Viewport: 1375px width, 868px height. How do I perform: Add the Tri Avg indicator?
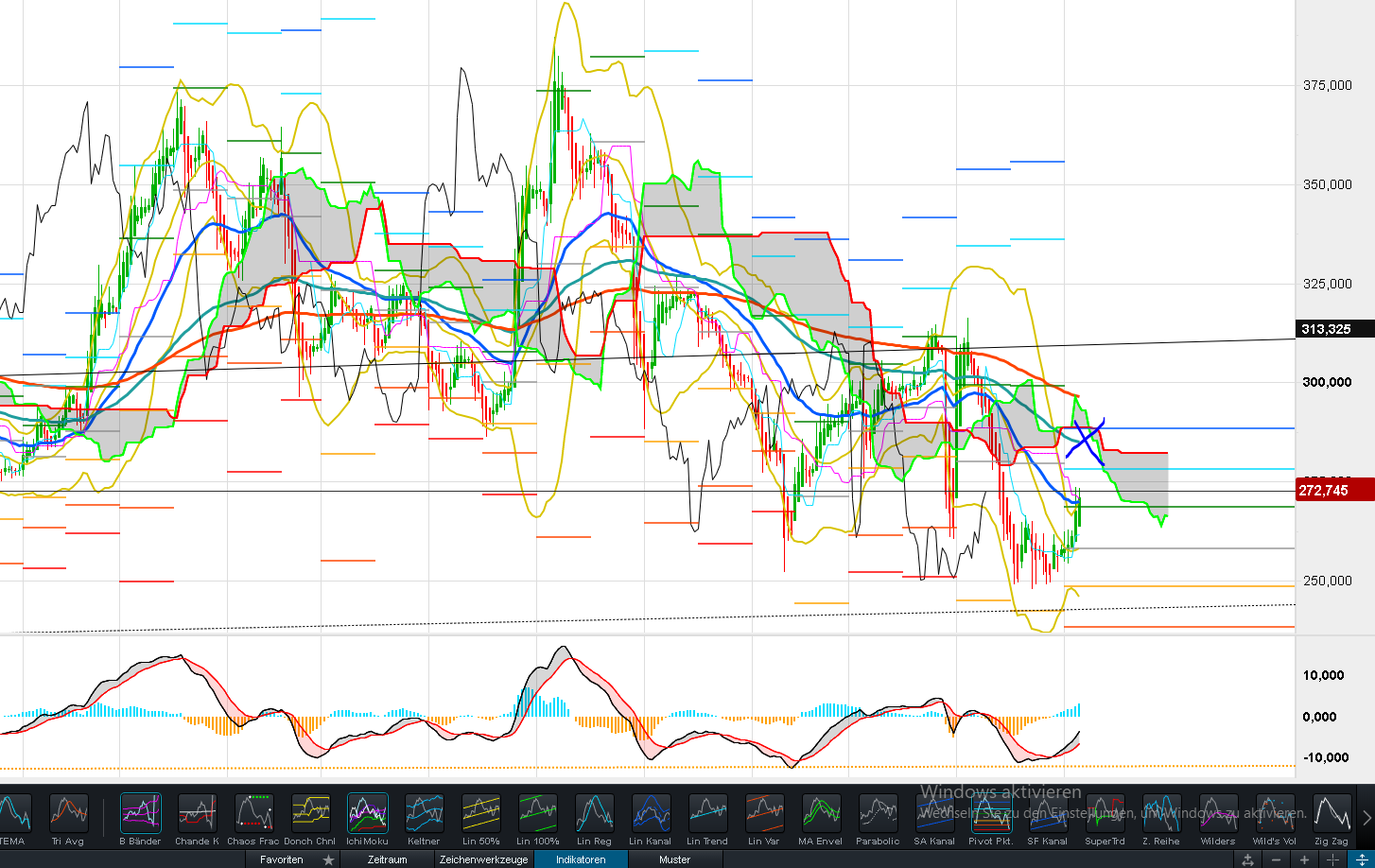click(68, 819)
